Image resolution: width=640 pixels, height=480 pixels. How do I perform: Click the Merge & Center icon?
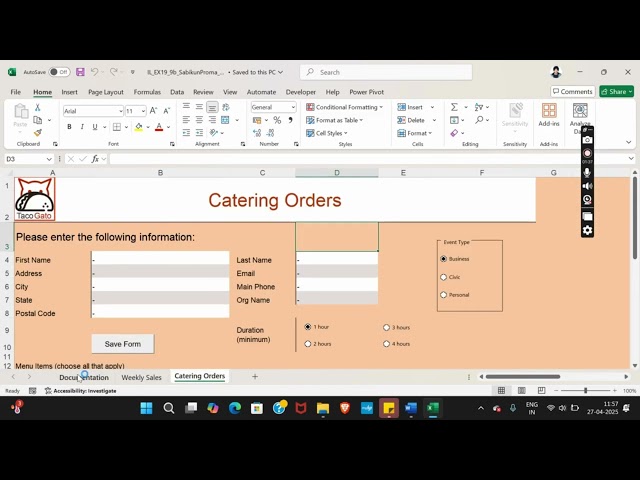click(x=225, y=120)
